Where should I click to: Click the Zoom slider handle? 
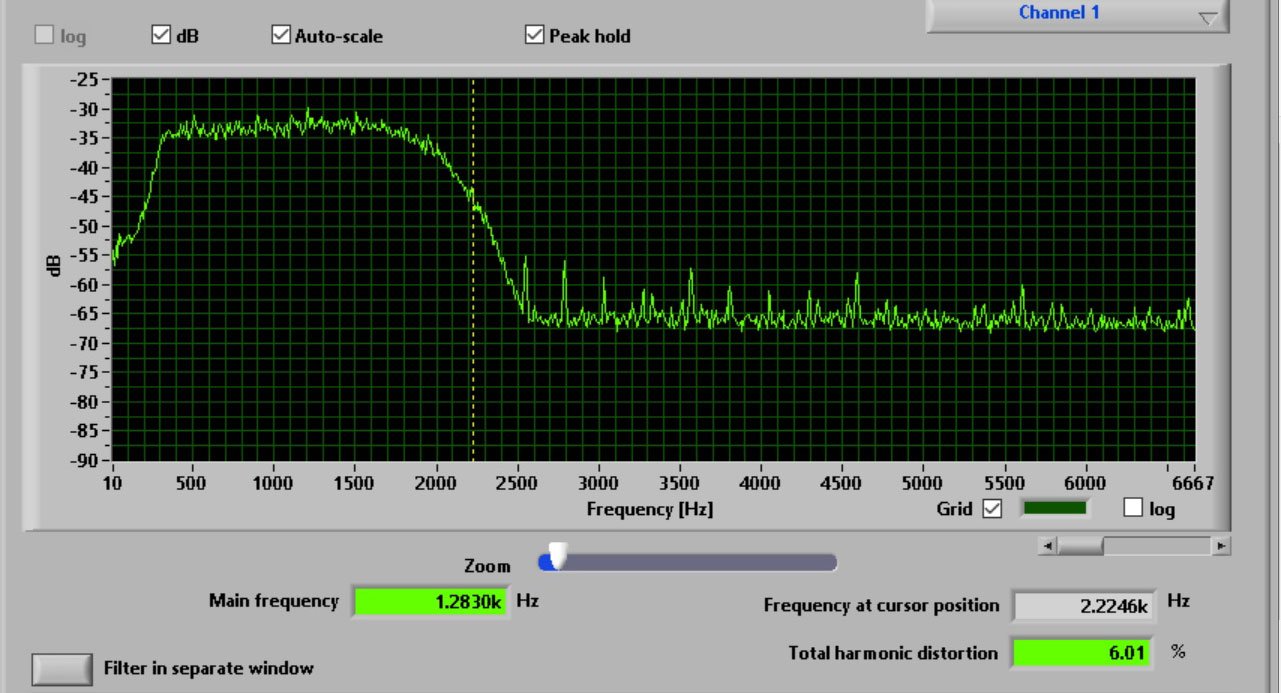(558, 557)
